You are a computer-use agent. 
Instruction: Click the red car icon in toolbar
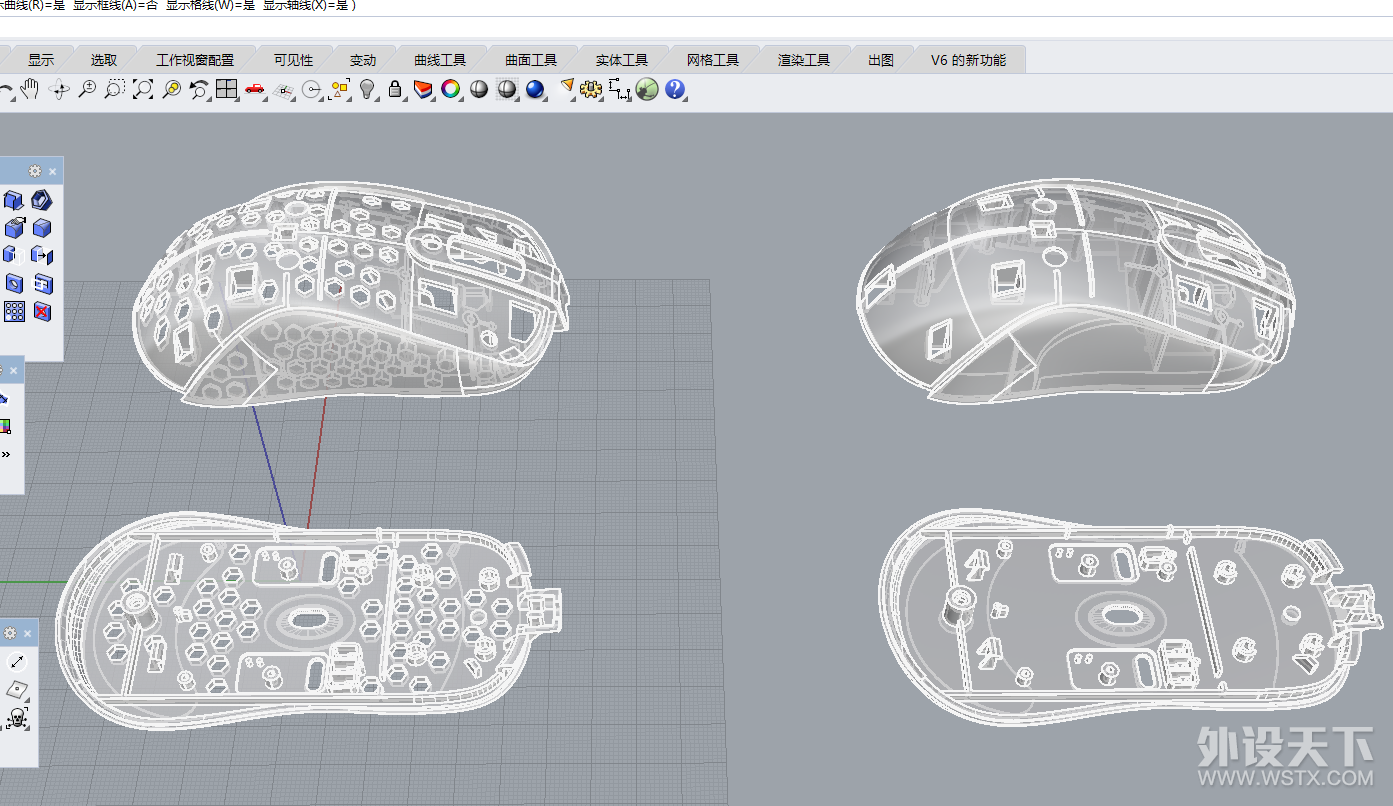point(255,90)
